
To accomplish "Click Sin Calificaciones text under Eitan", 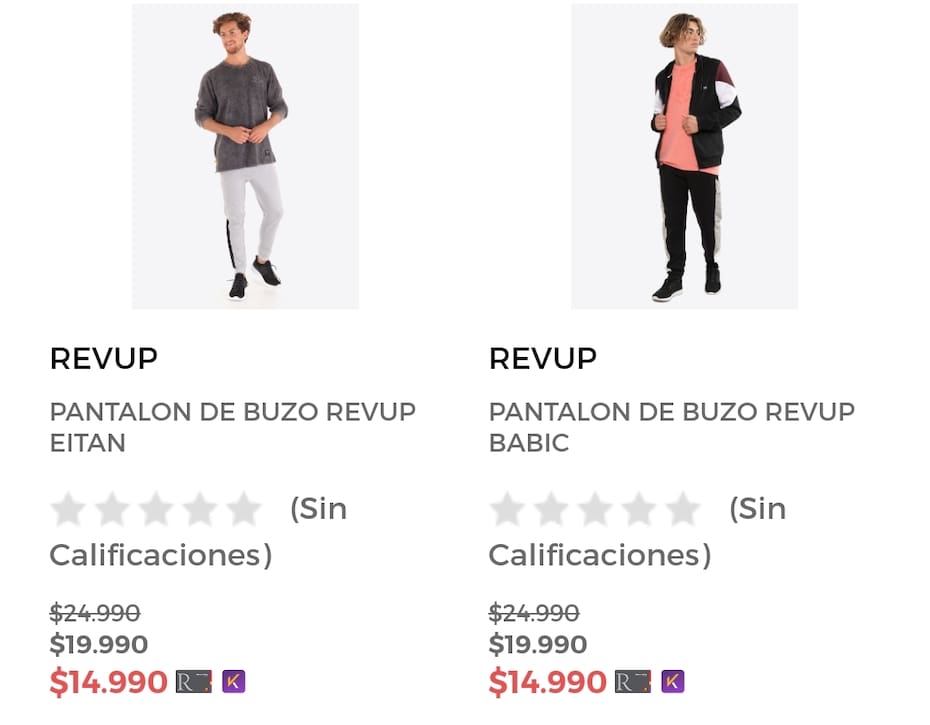I will click(x=198, y=532).
